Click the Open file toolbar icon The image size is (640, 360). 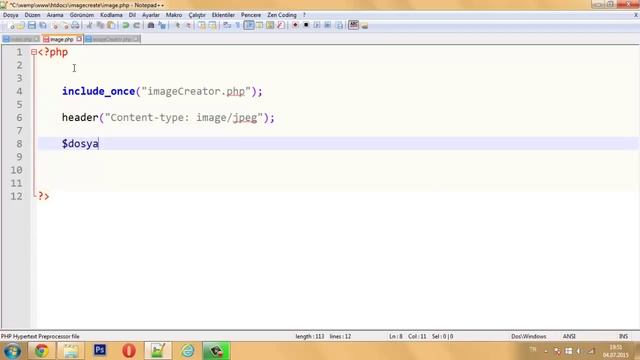pos(21,25)
